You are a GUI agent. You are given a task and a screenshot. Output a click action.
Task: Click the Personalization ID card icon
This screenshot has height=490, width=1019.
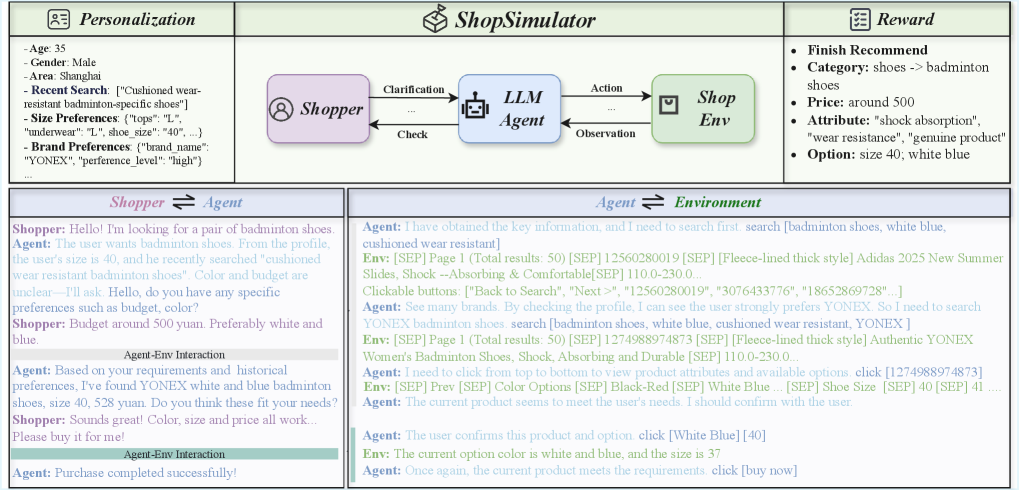[x=58, y=19]
